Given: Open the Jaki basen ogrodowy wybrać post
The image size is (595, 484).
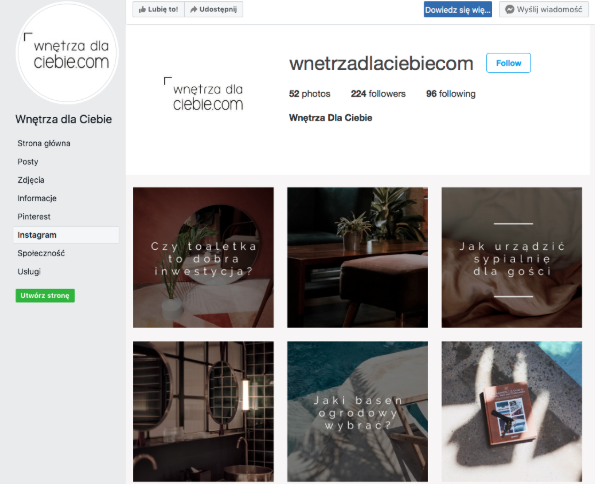Looking at the screenshot, I should (357, 411).
